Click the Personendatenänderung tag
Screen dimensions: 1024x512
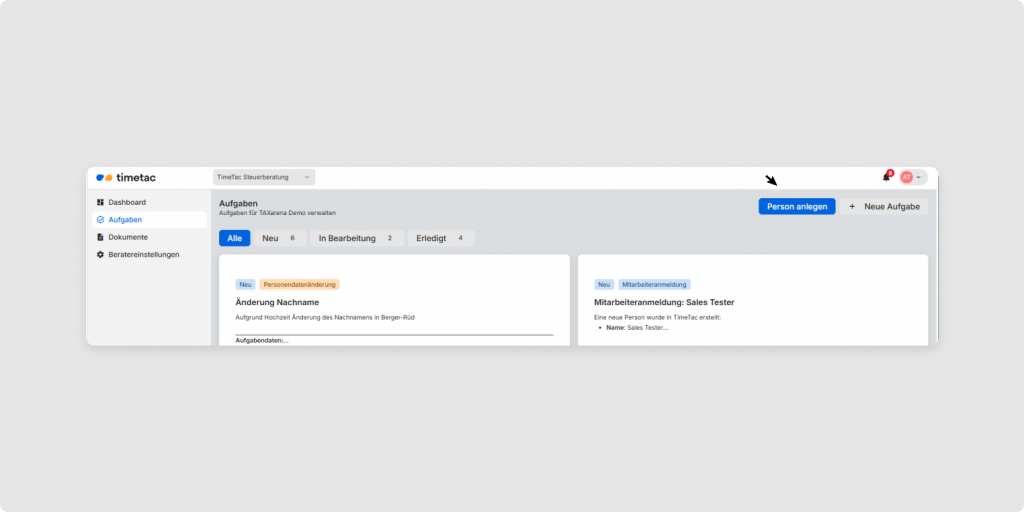click(300, 284)
